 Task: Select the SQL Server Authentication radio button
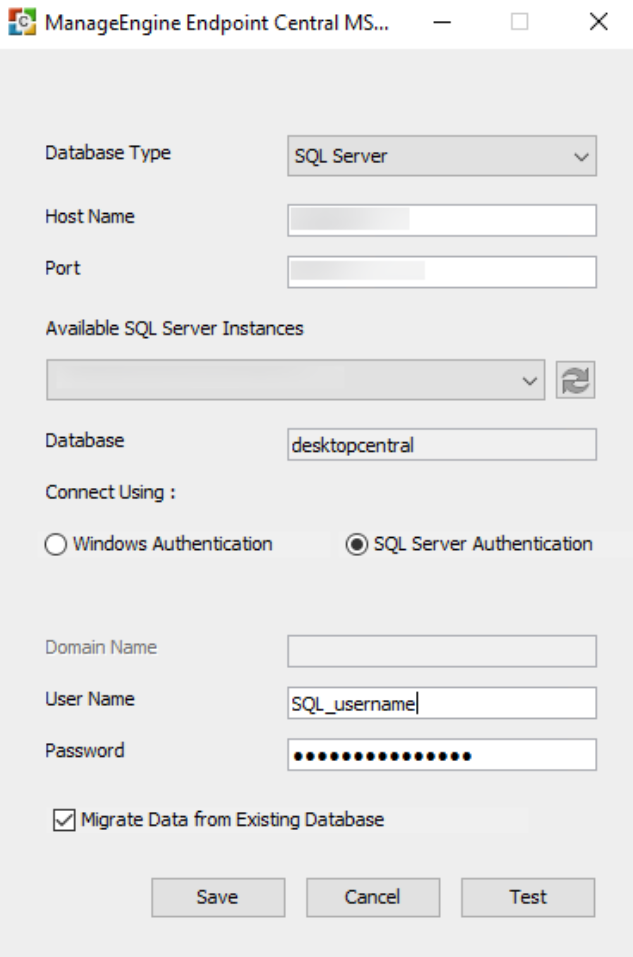click(x=354, y=545)
